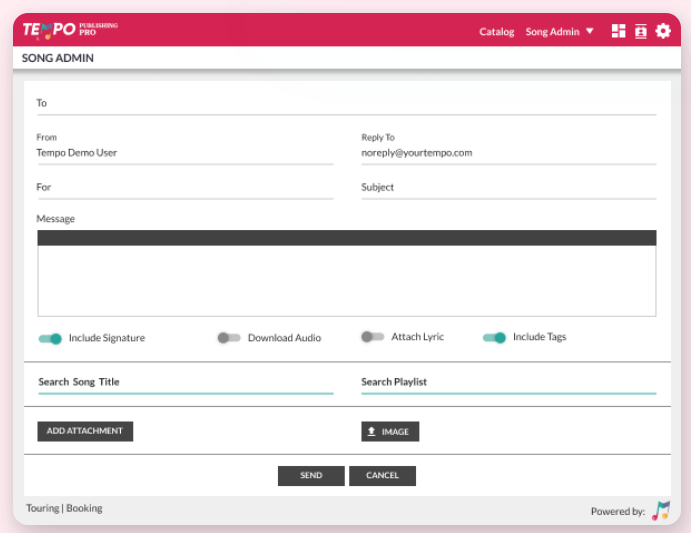691x533 pixels.
Task: Toggle the Include Signature switch
Action: click(x=50, y=339)
